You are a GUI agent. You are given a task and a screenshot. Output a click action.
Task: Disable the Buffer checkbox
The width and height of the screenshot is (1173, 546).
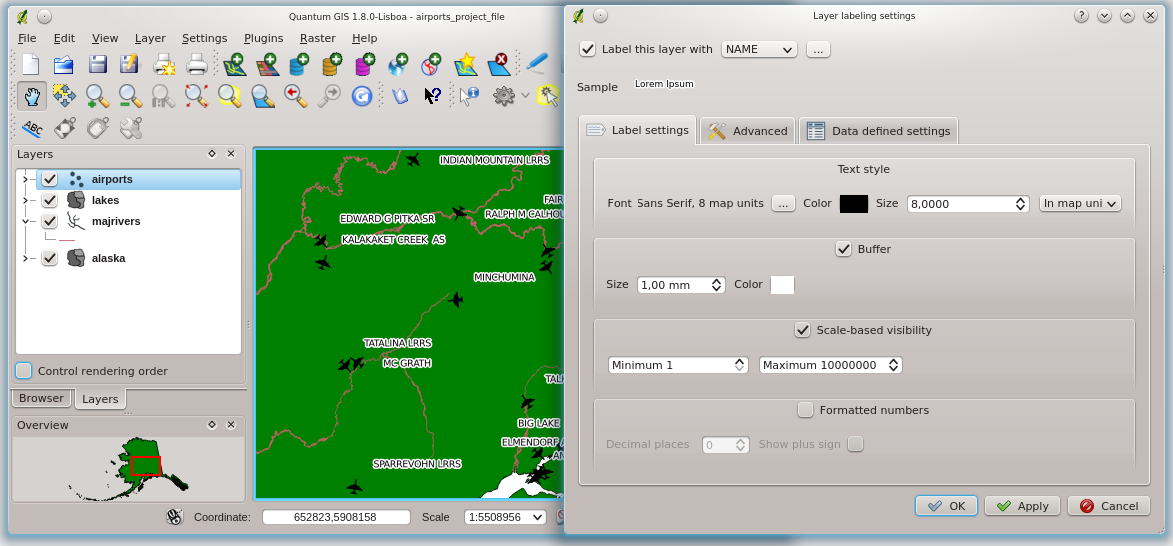(843, 249)
